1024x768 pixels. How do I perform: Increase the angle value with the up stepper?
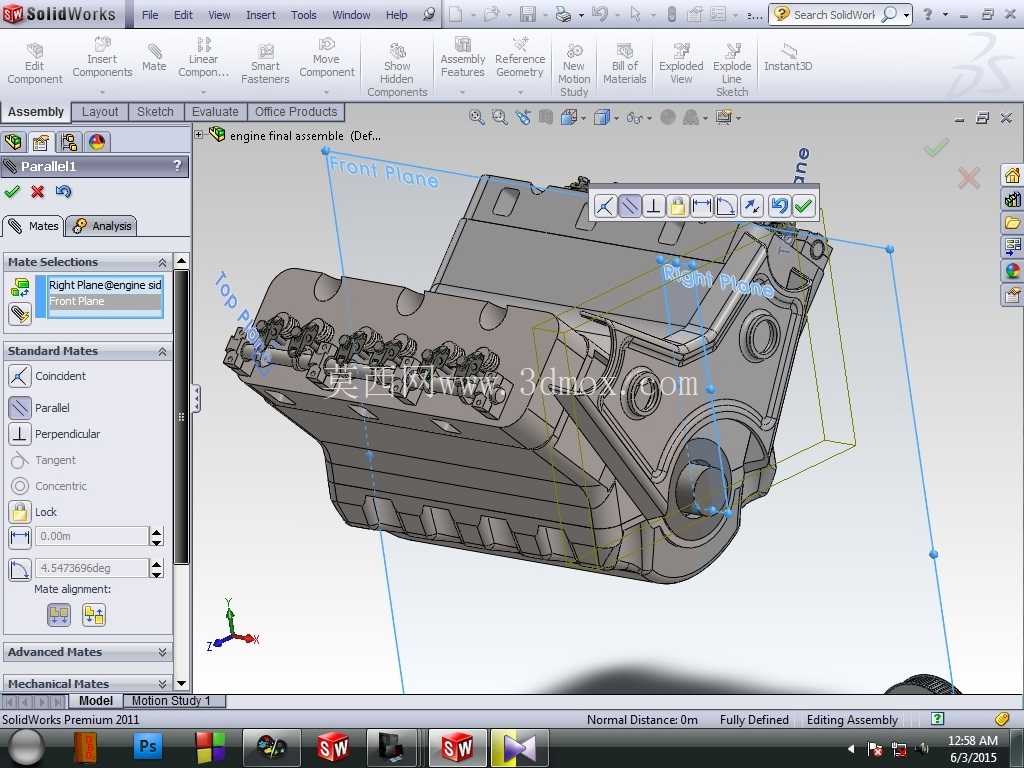156,564
